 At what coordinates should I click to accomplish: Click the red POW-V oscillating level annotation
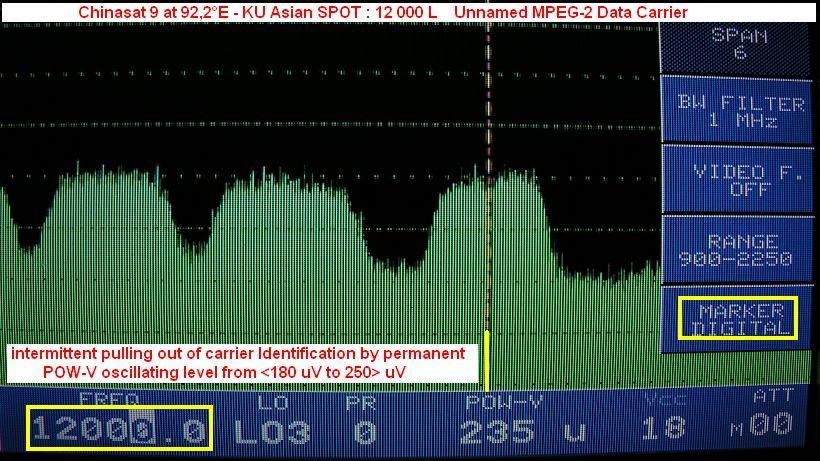(237, 363)
